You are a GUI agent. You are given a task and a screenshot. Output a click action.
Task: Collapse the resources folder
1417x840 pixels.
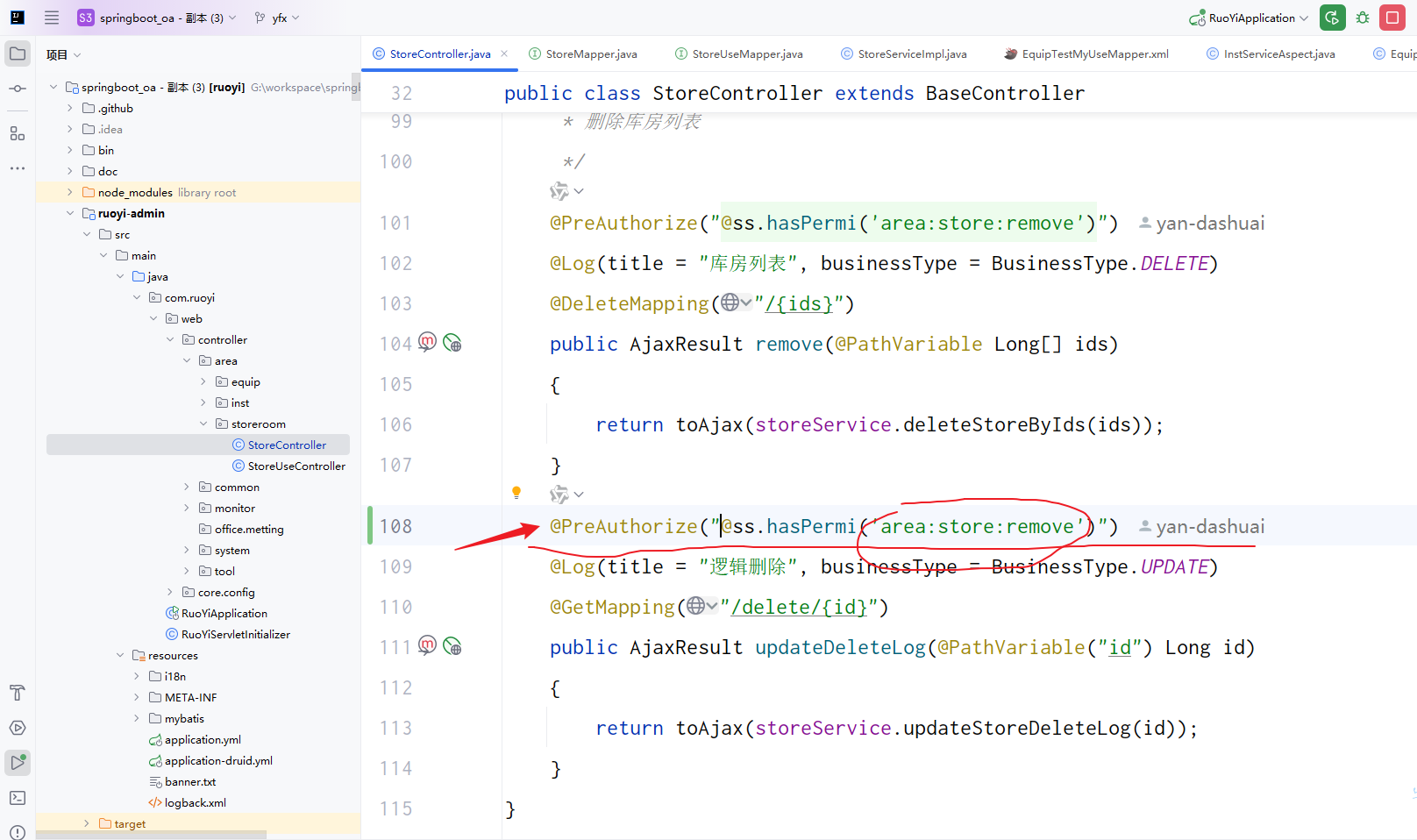click(120, 655)
